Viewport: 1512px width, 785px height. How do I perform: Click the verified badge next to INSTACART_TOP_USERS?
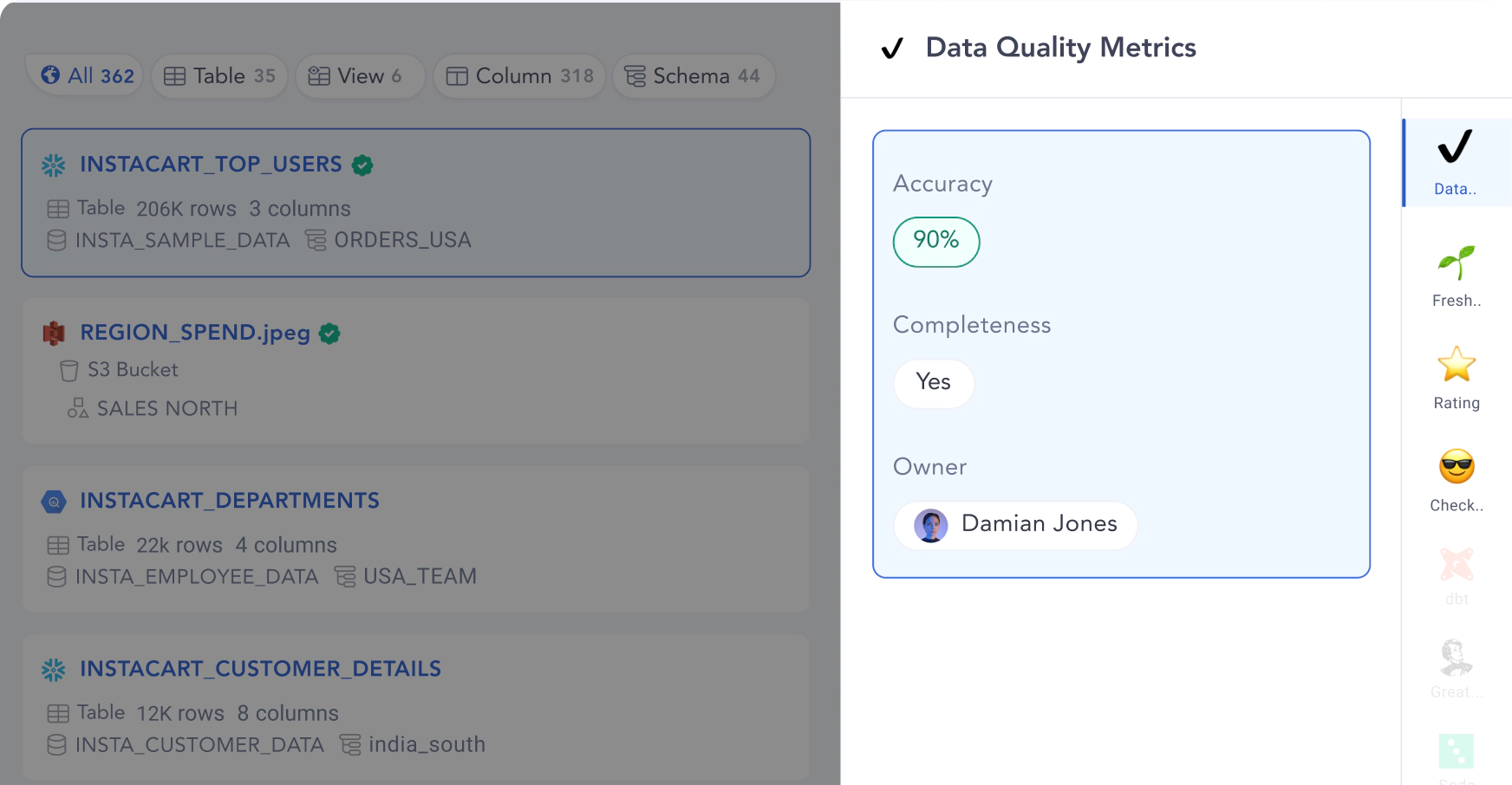coord(362,165)
